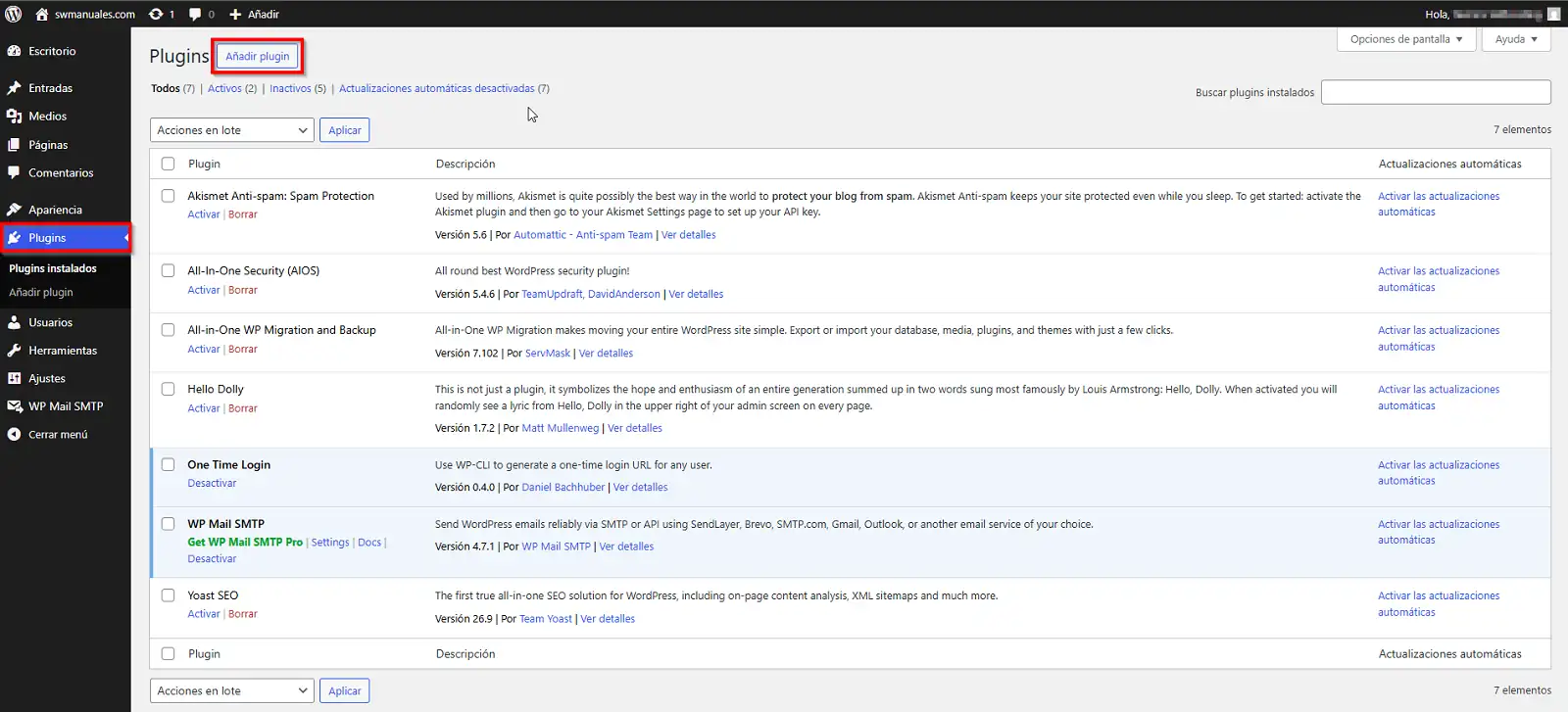Image resolution: width=1568 pixels, height=712 pixels.
Task: Open Añadir plugin submenu item in sidebar
Action: click(x=41, y=293)
